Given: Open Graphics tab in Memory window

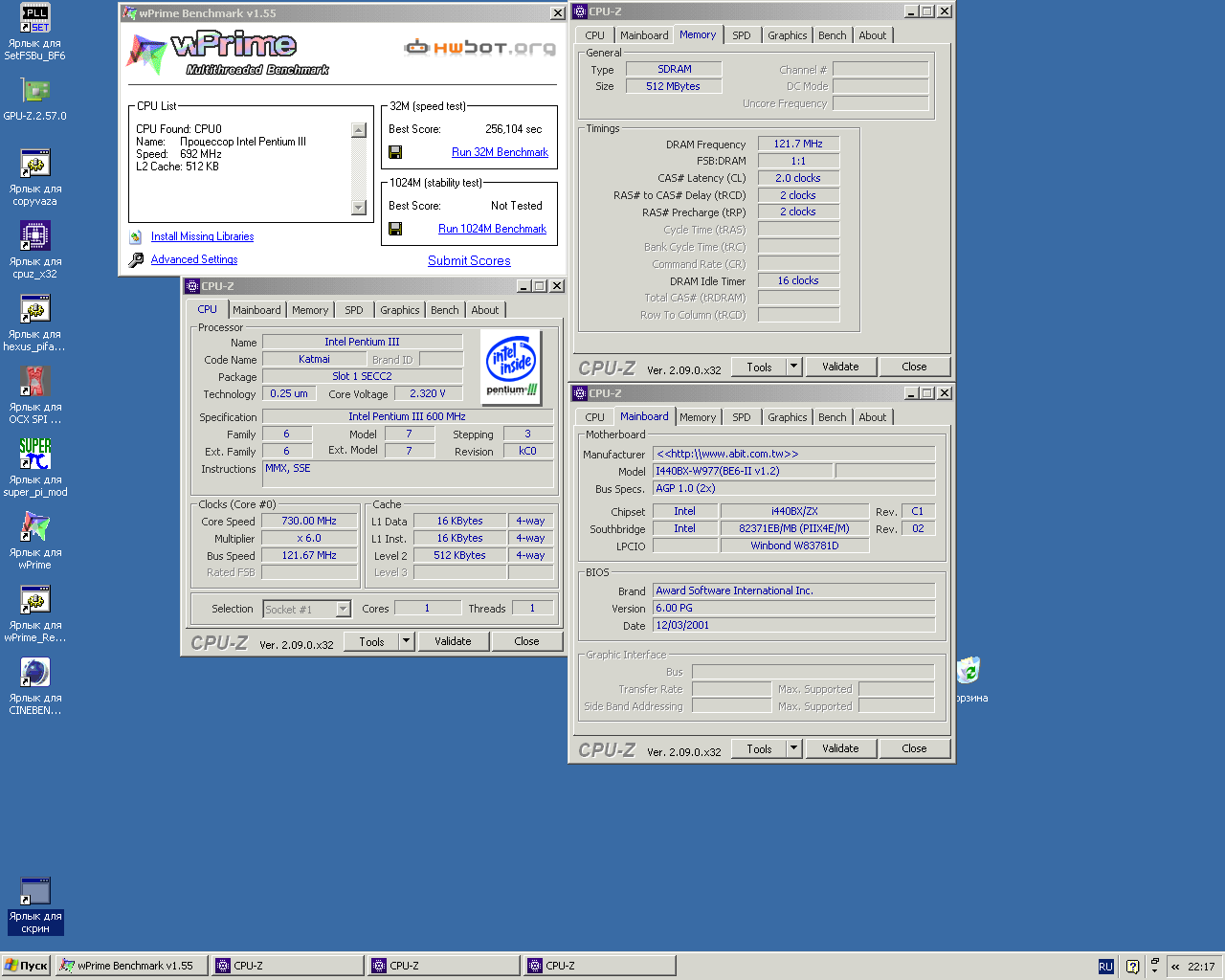Looking at the screenshot, I should [788, 35].
